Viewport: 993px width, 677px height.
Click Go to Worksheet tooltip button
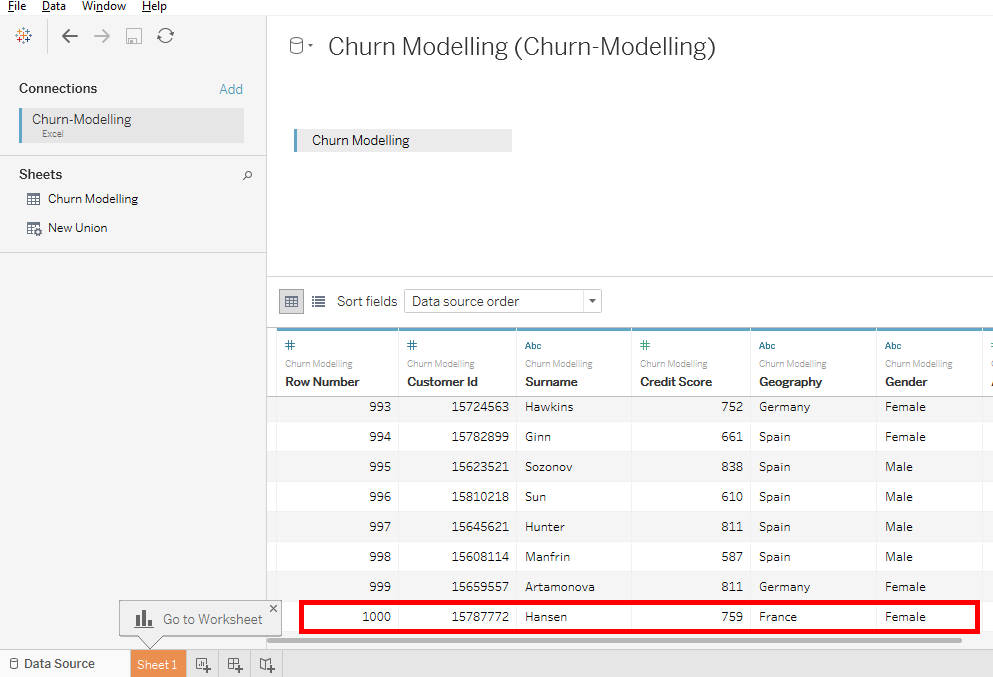coord(199,619)
